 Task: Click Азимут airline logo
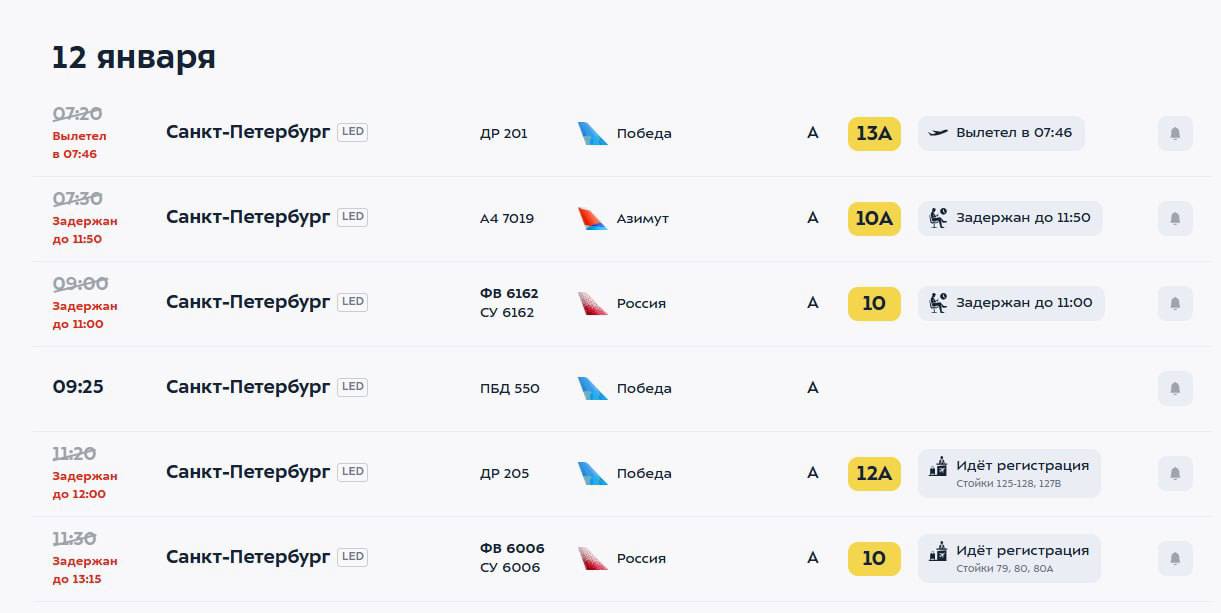(x=593, y=219)
